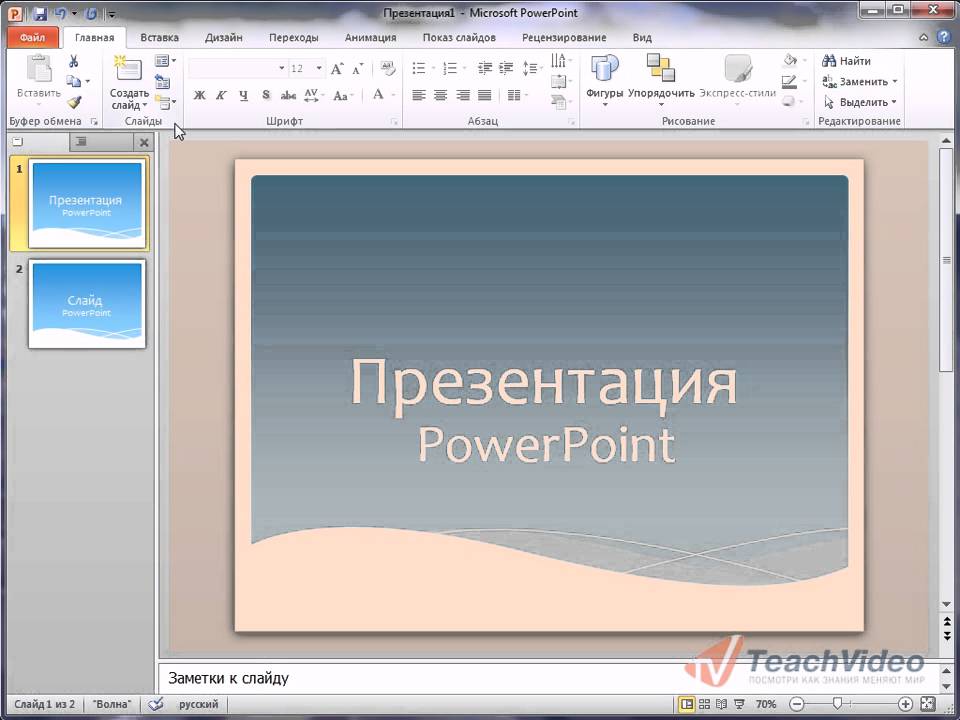Open the Буфер обмена dialog launcher

94,122
